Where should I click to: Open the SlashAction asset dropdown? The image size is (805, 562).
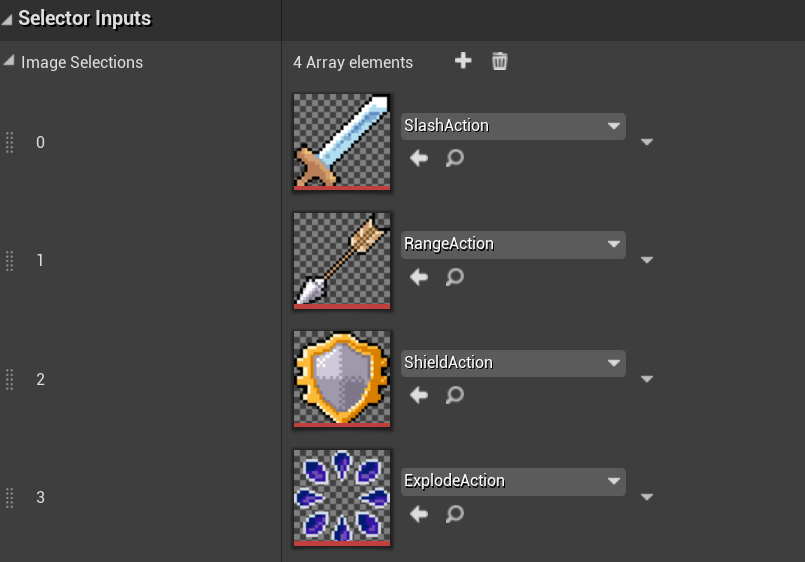pos(513,126)
